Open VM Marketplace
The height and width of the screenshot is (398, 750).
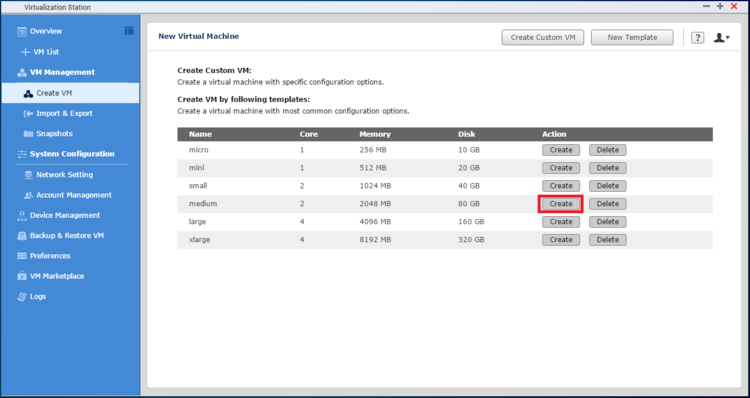57,276
